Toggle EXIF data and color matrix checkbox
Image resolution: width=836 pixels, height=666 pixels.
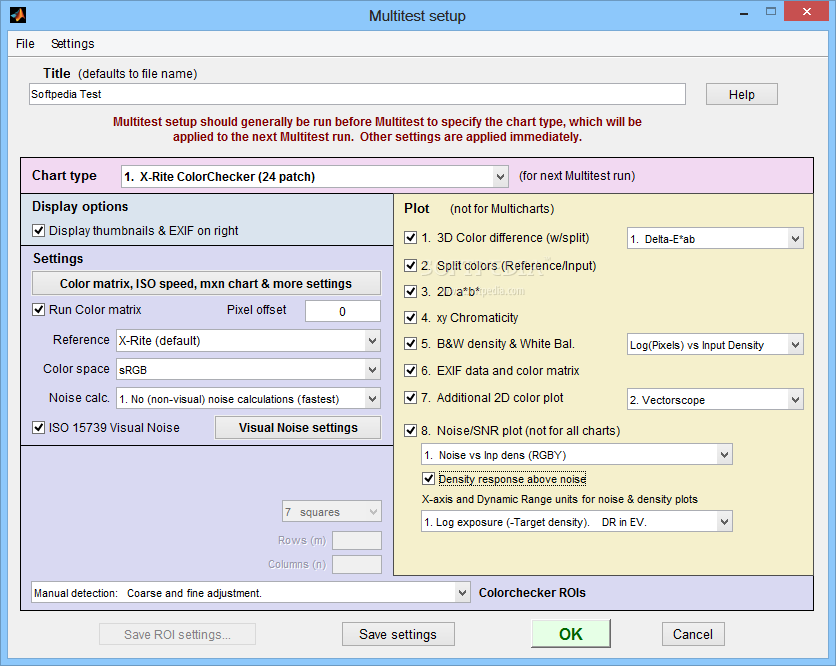pyautogui.click(x=411, y=370)
